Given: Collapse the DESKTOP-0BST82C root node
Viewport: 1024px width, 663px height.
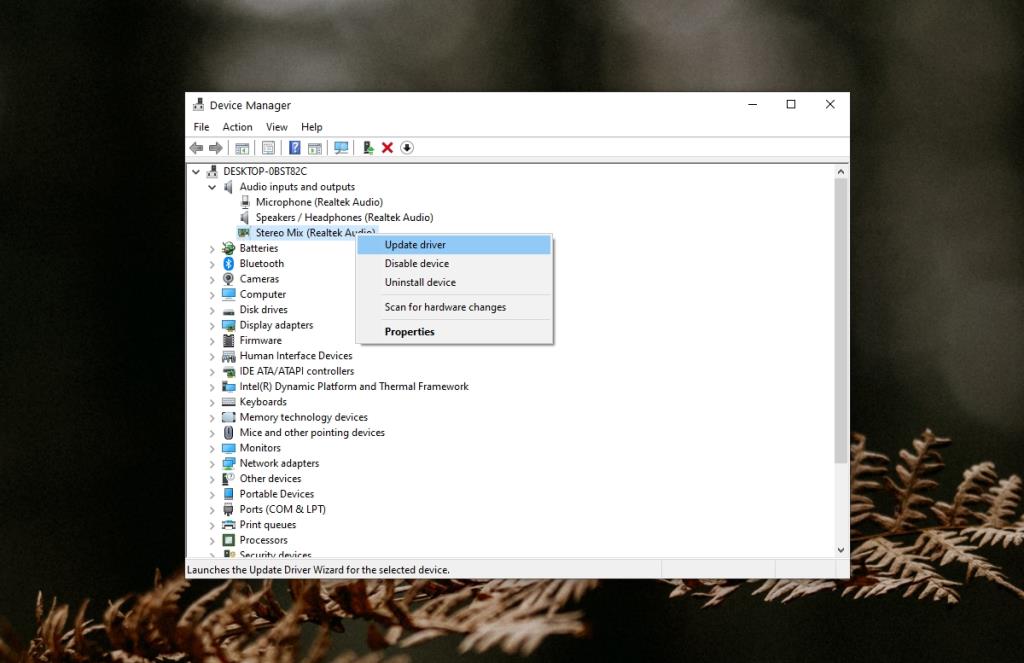Looking at the screenshot, I should tap(197, 171).
